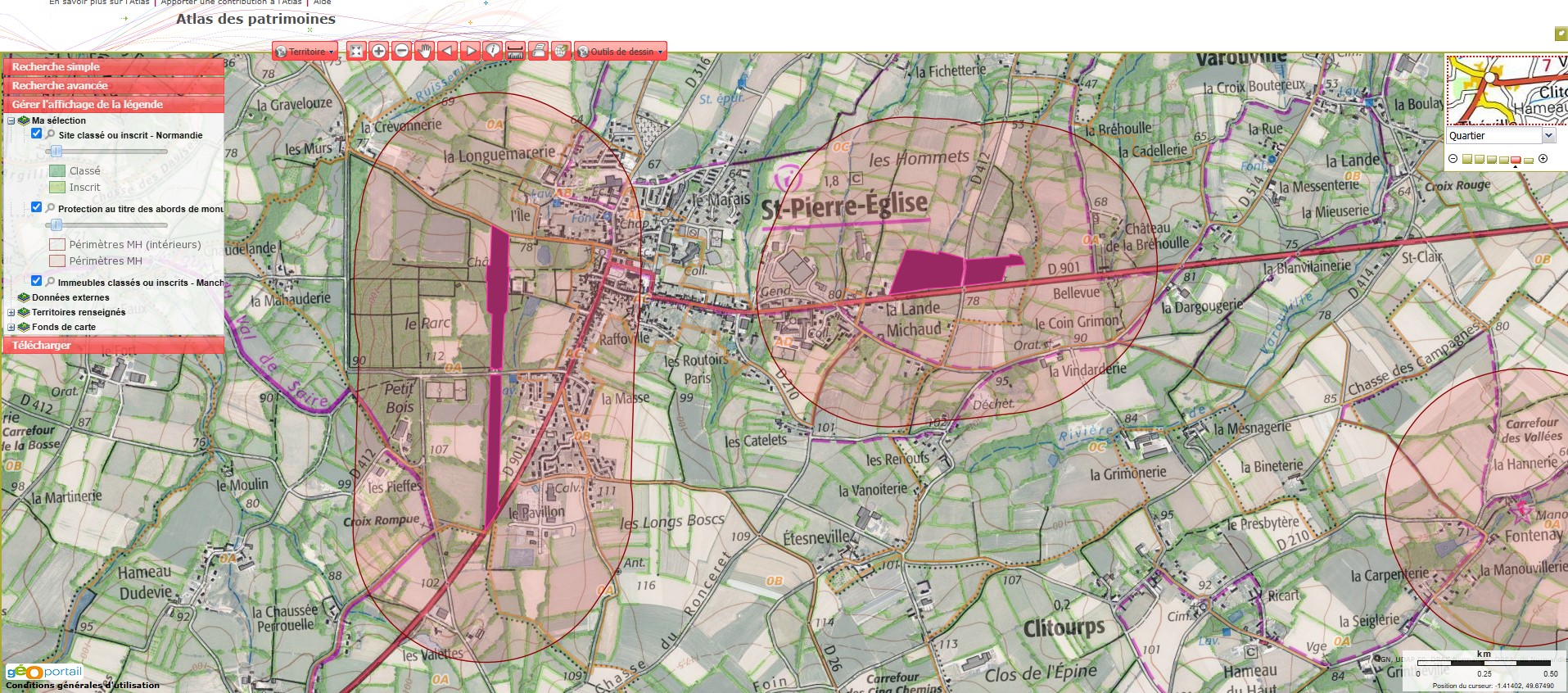Click the Classé legend color swatch
The width and height of the screenshot is (1568, 693).
pos(57,171)
